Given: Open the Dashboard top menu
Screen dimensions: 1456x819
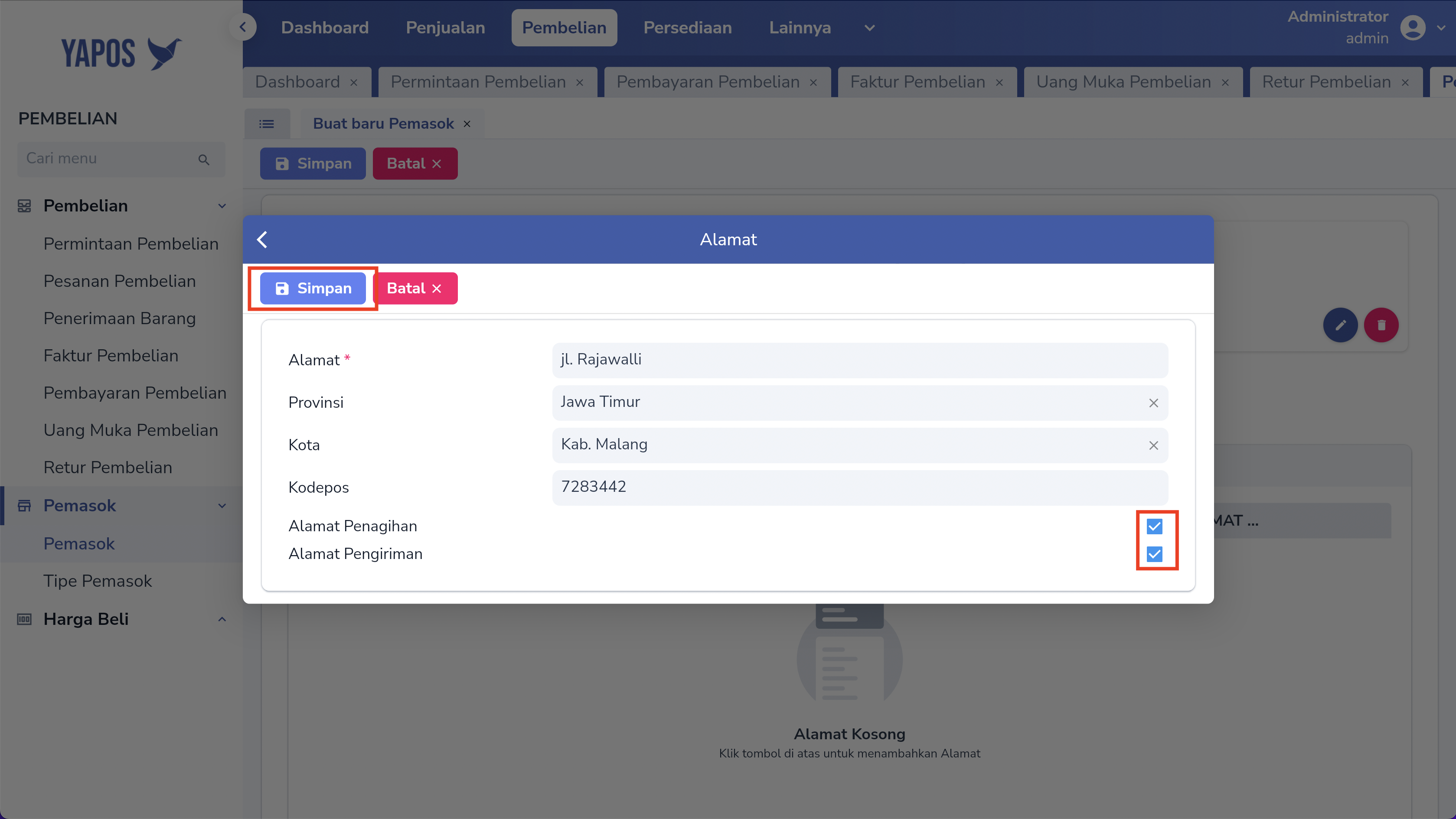Looking at the screenshot, I should tap(325, 28).
